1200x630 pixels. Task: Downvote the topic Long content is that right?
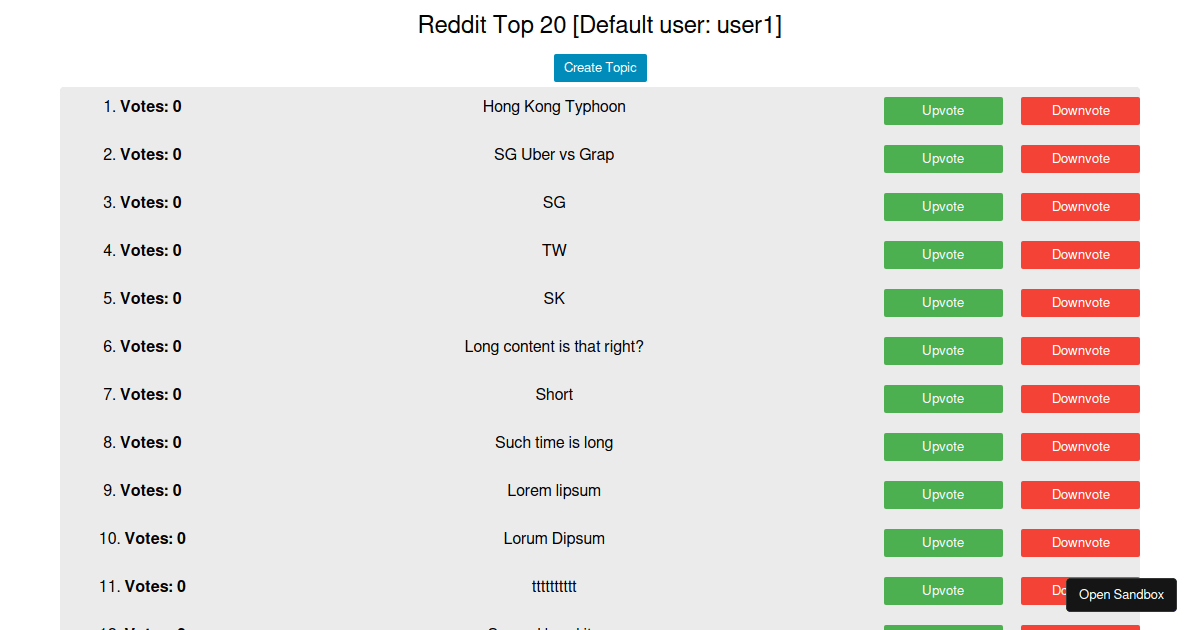(x=1079, y=351)
